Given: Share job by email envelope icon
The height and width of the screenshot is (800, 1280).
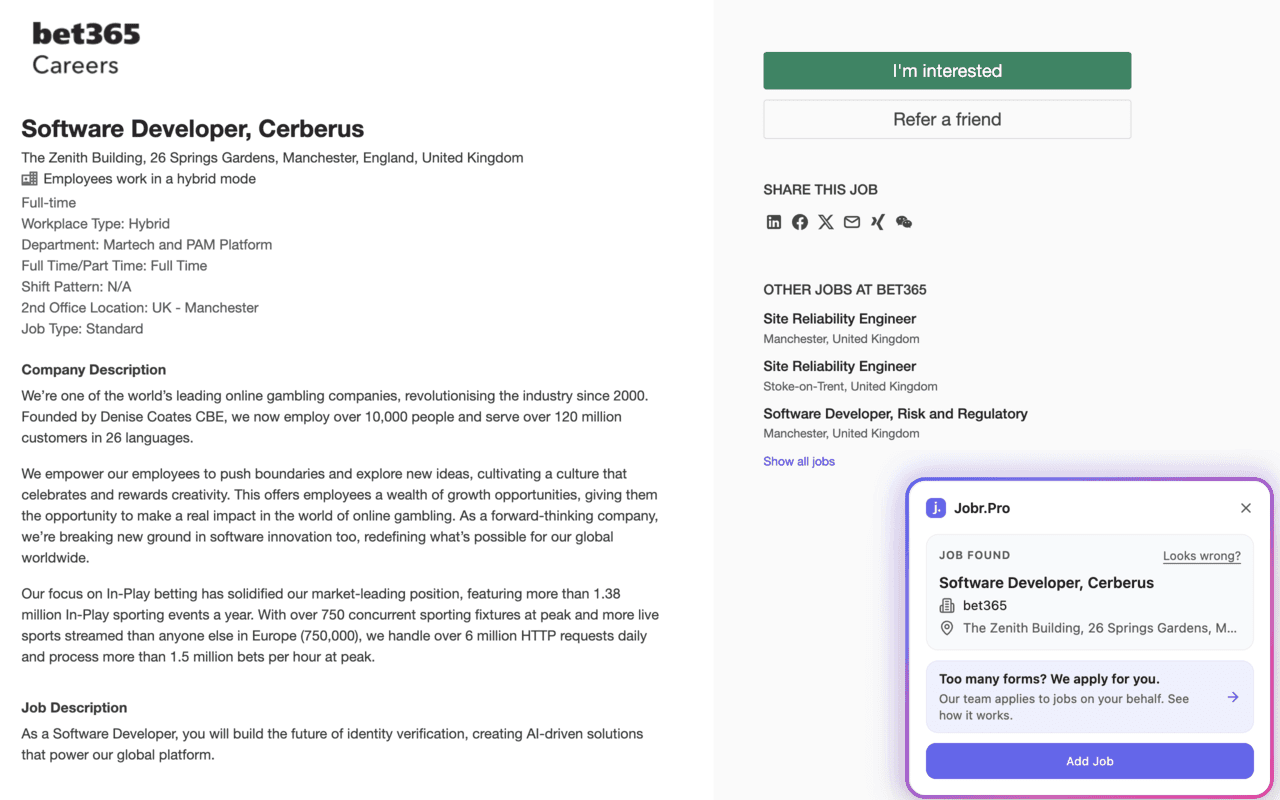Looking at the screenshot, I should [x=852, y=222].
